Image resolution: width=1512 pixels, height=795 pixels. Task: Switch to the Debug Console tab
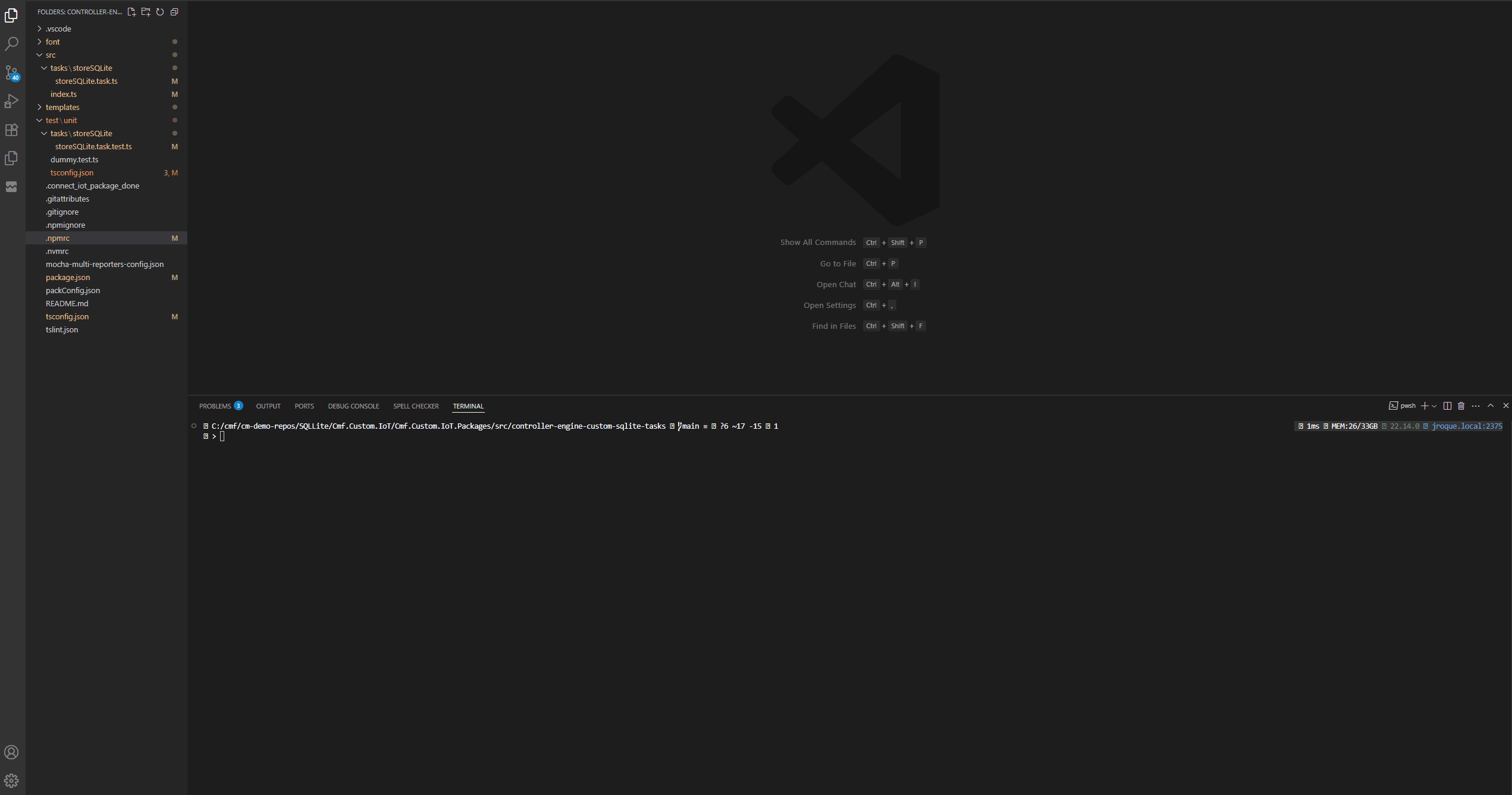353,406
